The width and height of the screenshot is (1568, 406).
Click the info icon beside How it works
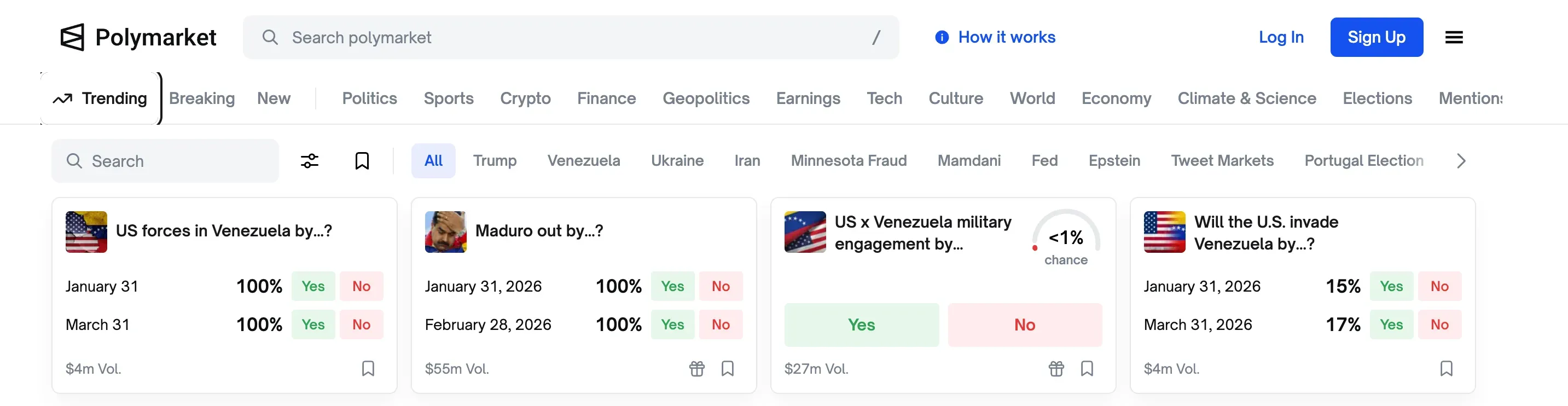tap(941, 37)
